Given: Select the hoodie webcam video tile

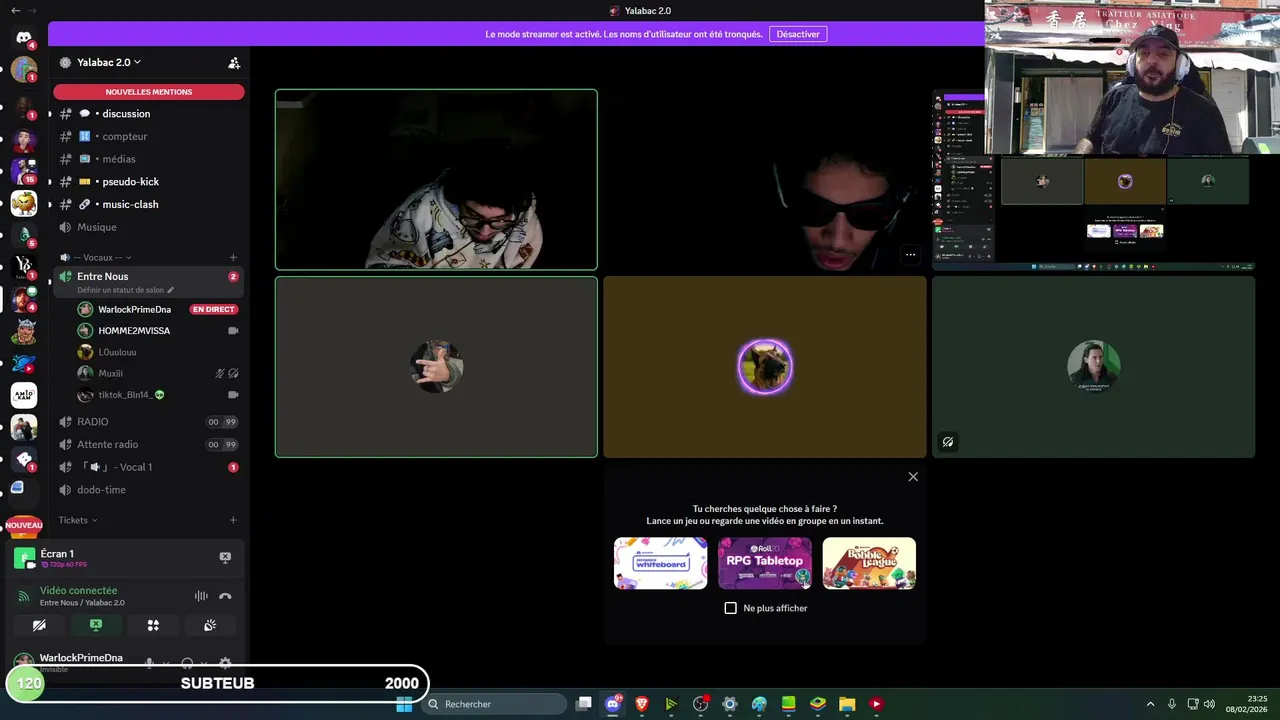Looking at the screenshot, I should (x=436, y=180).
